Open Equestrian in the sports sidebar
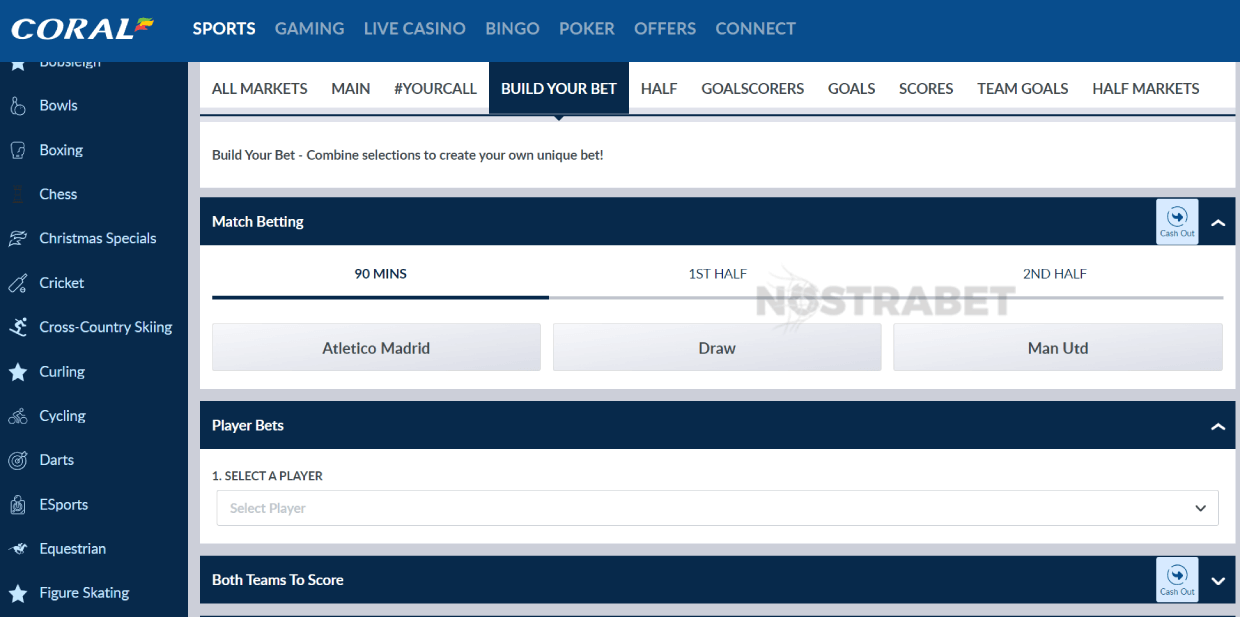The image size is (1240, 617). pos(72,549)
